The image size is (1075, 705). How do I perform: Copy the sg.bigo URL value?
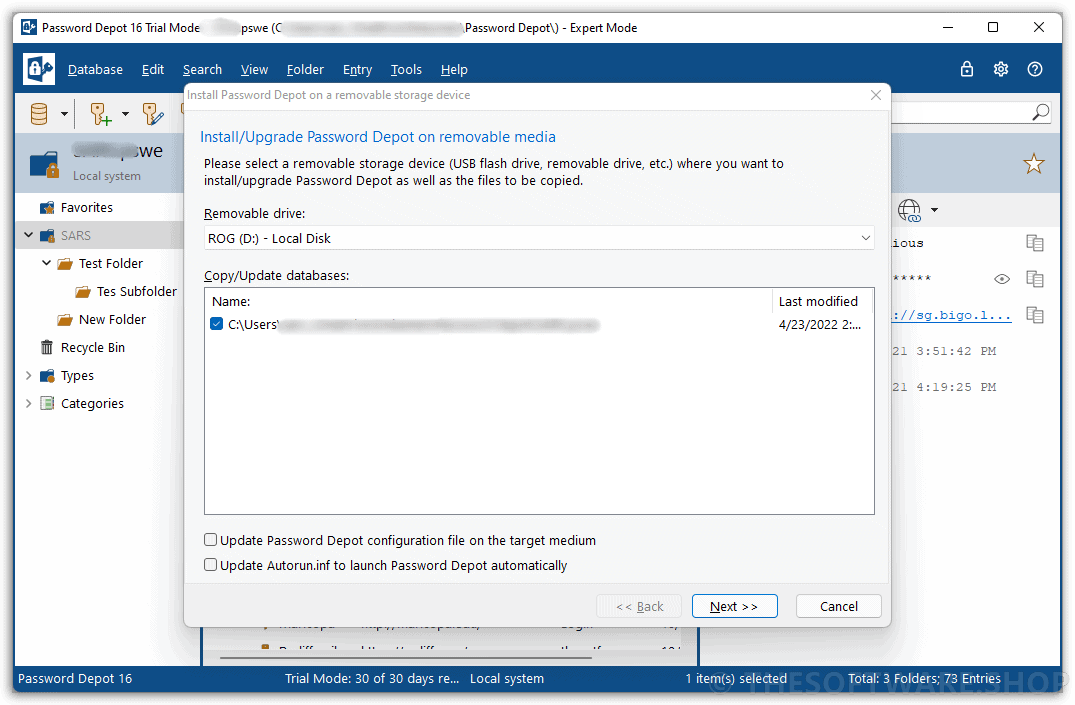tap(1035, 315)
